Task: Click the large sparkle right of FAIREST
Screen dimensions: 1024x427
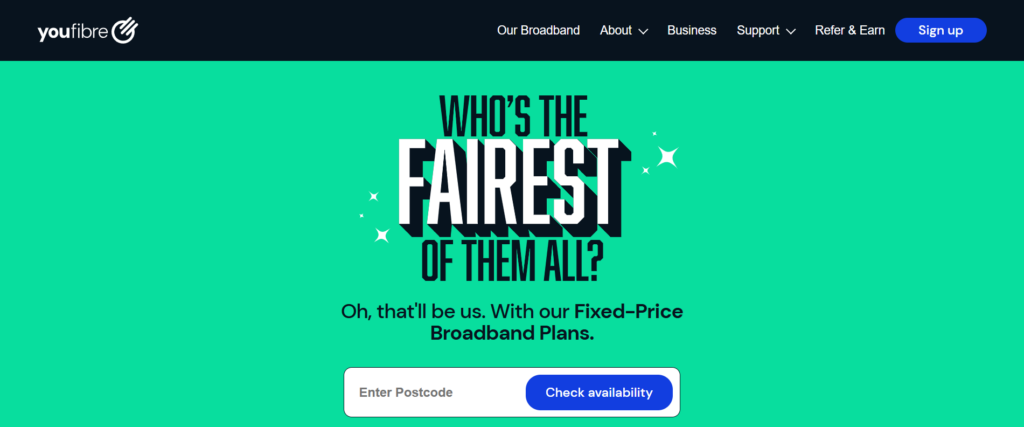Action: (x=667, y=156)
